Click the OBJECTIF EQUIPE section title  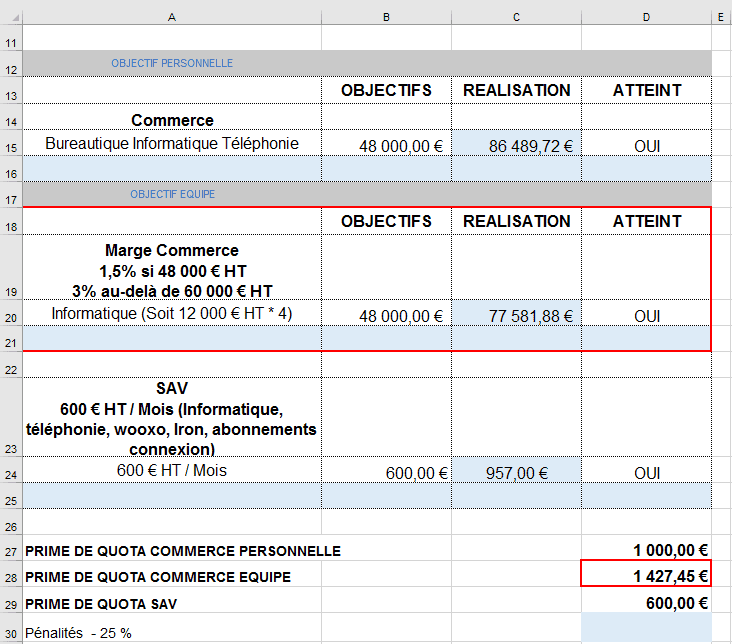point(172,194)
